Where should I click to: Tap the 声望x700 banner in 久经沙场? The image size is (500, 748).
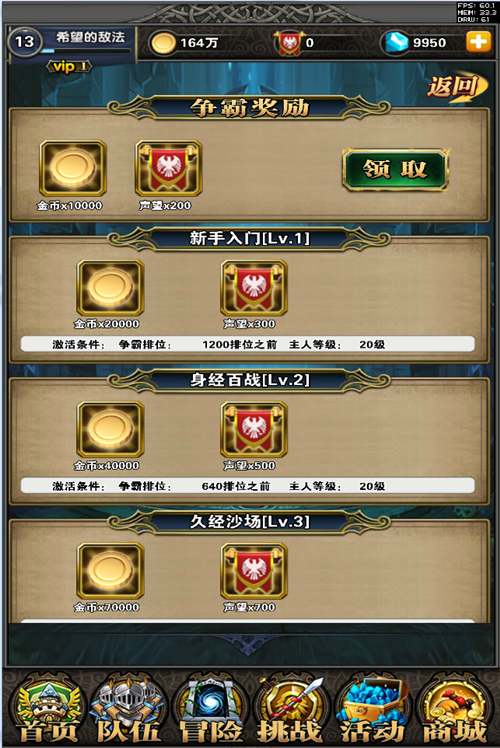(x=254, y=571)
